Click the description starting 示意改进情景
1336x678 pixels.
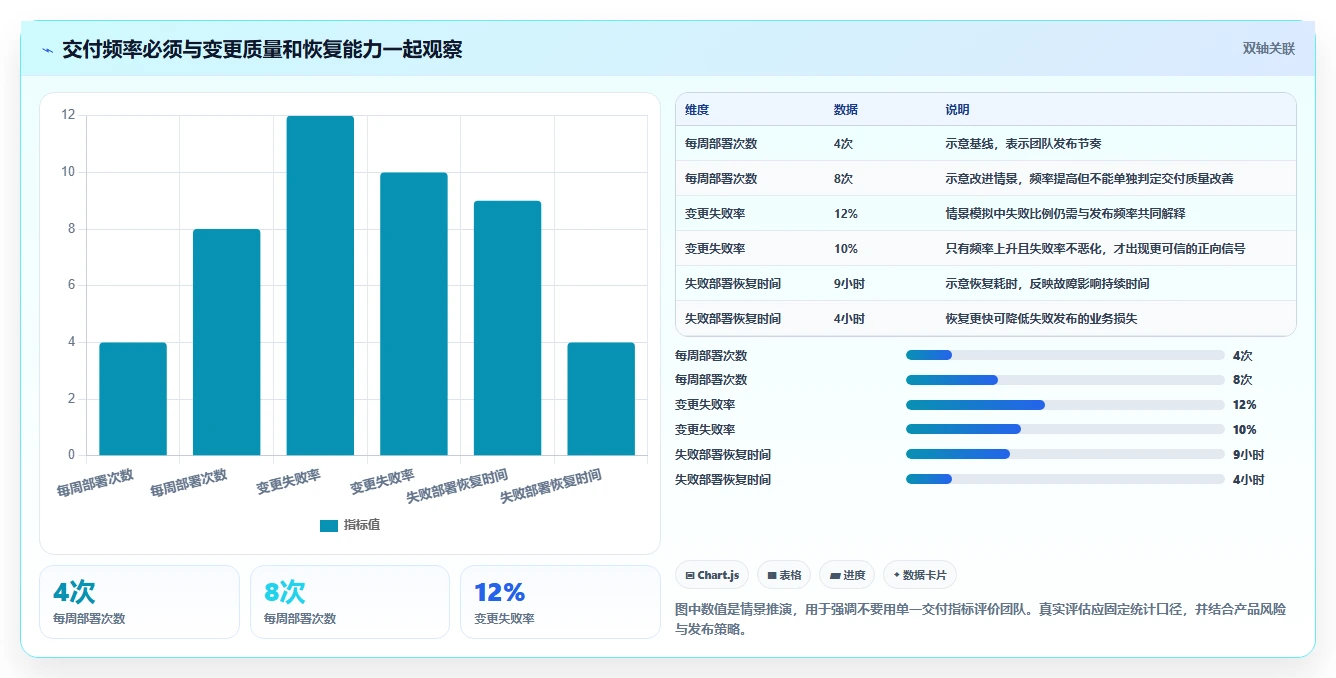click(x=1089, y=179)
